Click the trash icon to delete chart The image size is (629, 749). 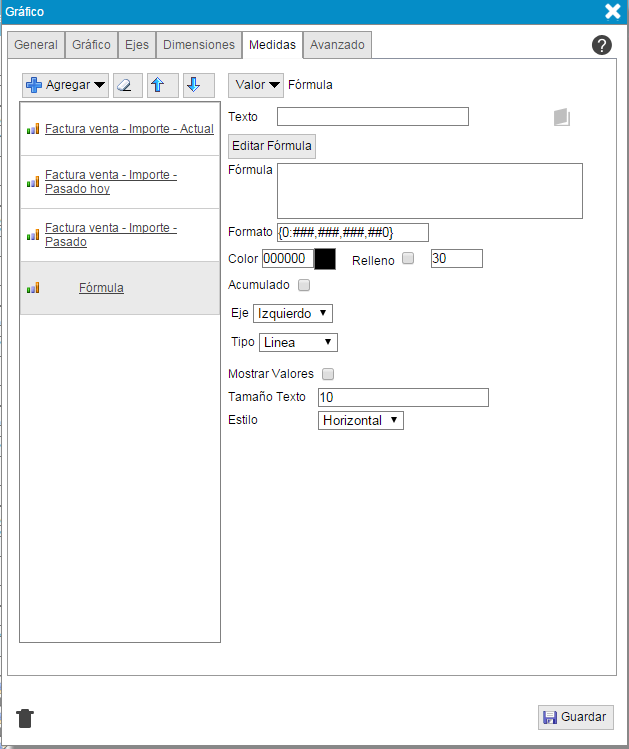coord(26,717)
